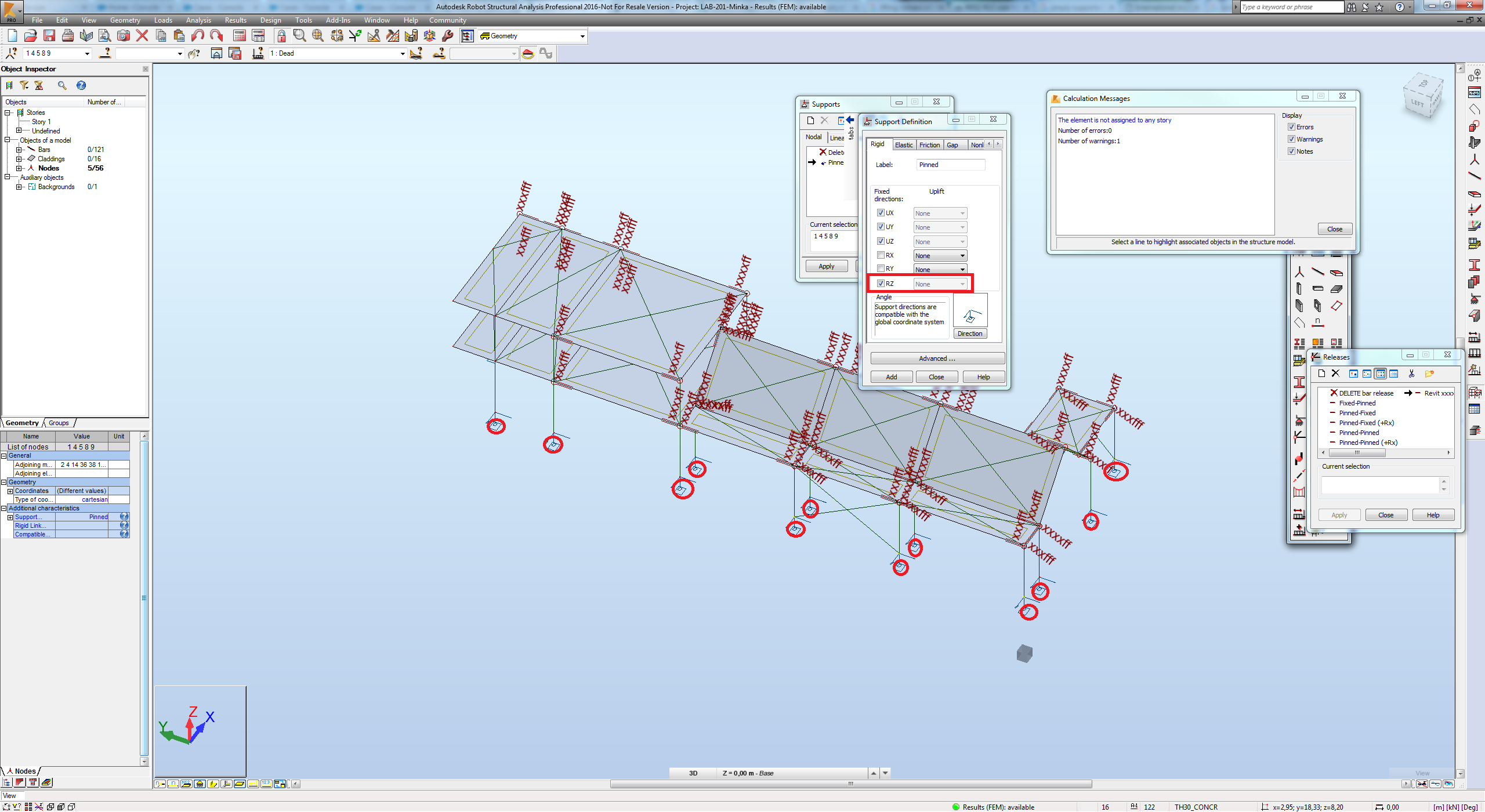Open Job Preferences with the wrench icon
1485x812 pixels.
447,35
